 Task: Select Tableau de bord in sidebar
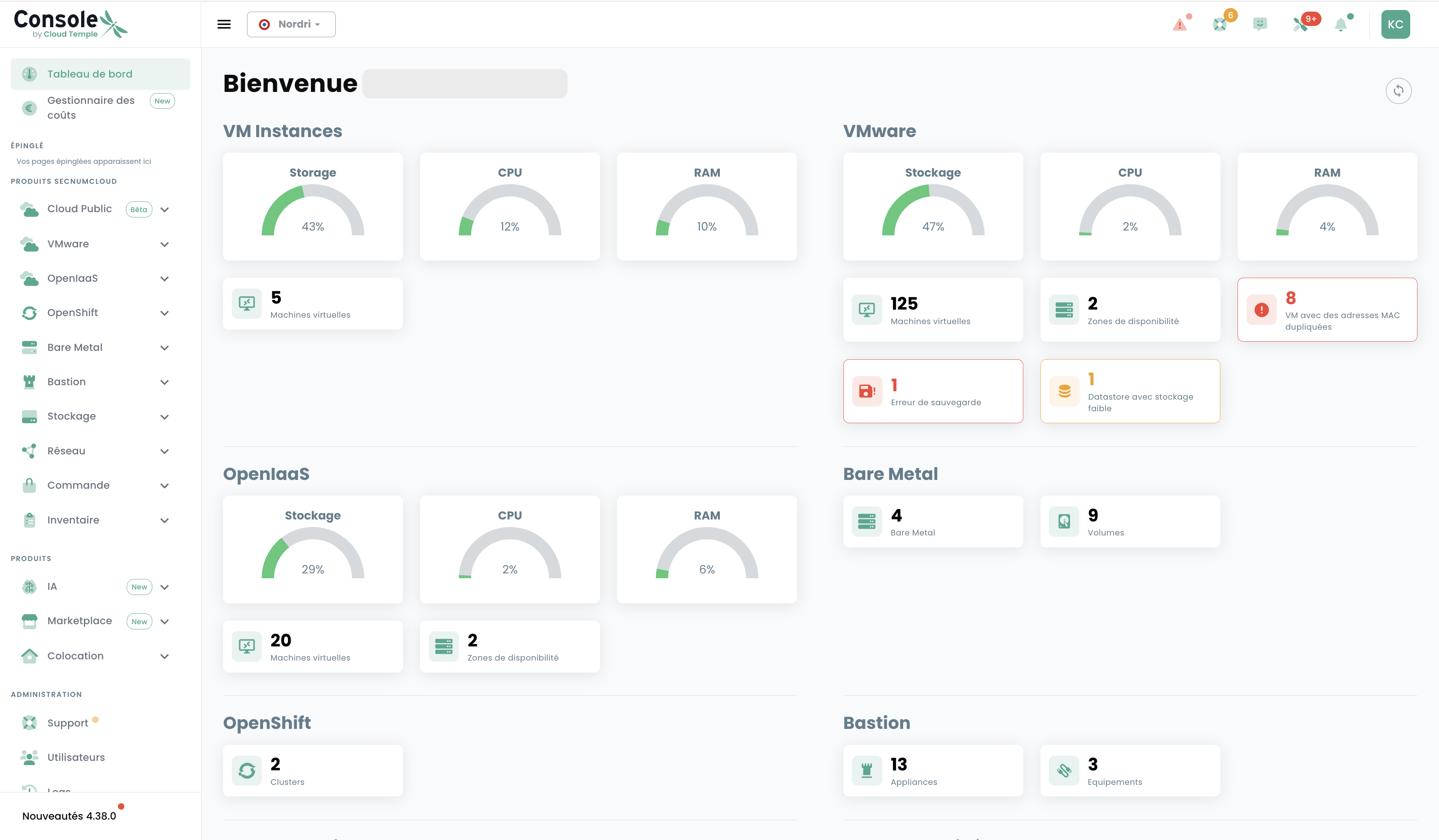click(x=100, y=74)
